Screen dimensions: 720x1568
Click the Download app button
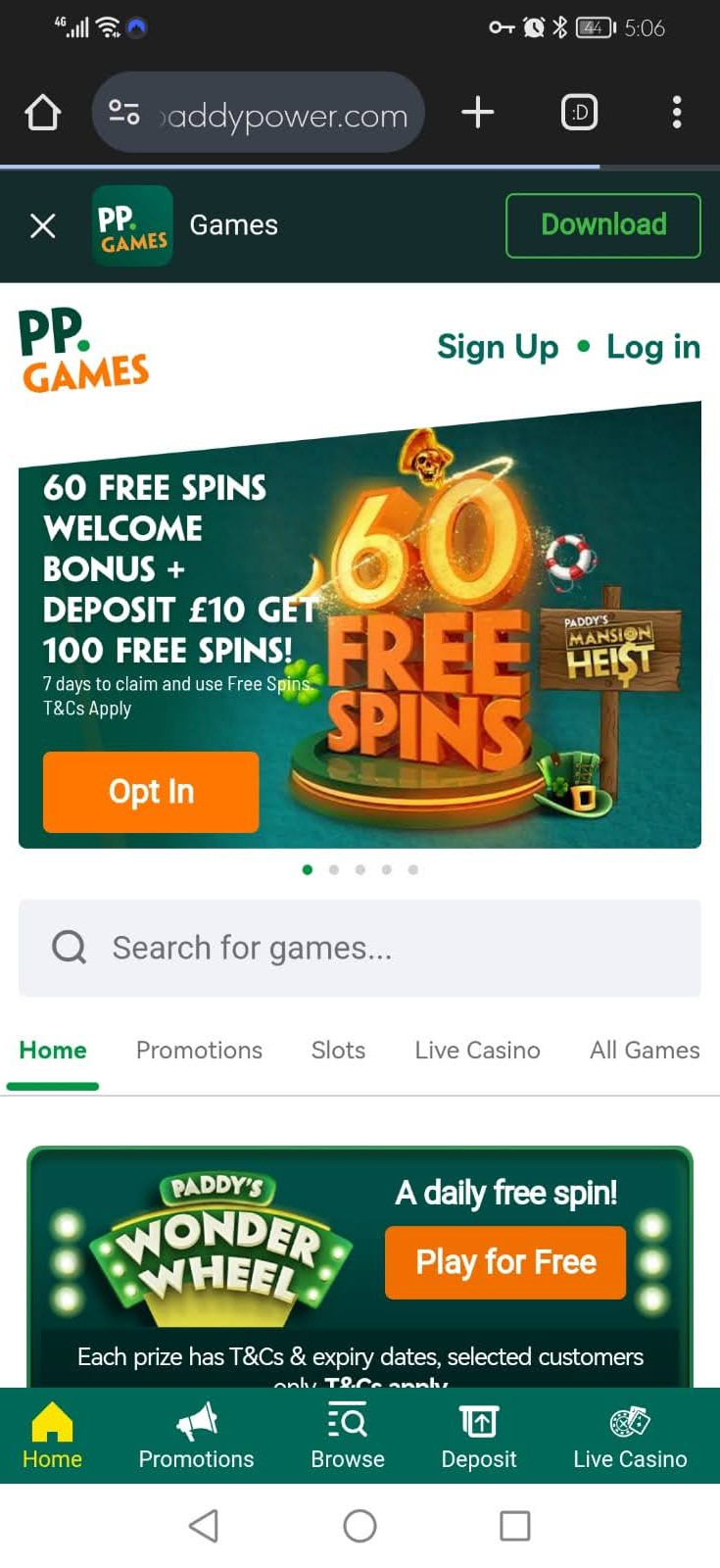pos(603,225)
